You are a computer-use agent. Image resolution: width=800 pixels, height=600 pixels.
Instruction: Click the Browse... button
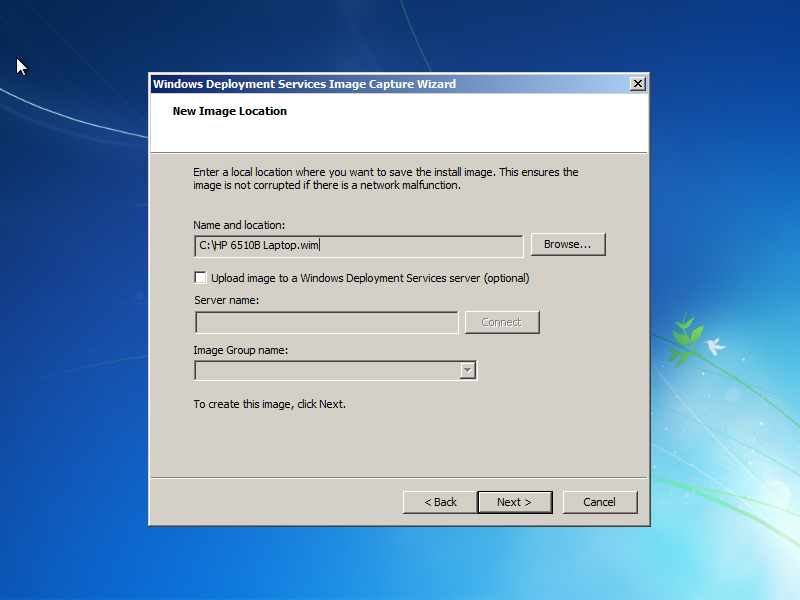[x=568, y=244]
